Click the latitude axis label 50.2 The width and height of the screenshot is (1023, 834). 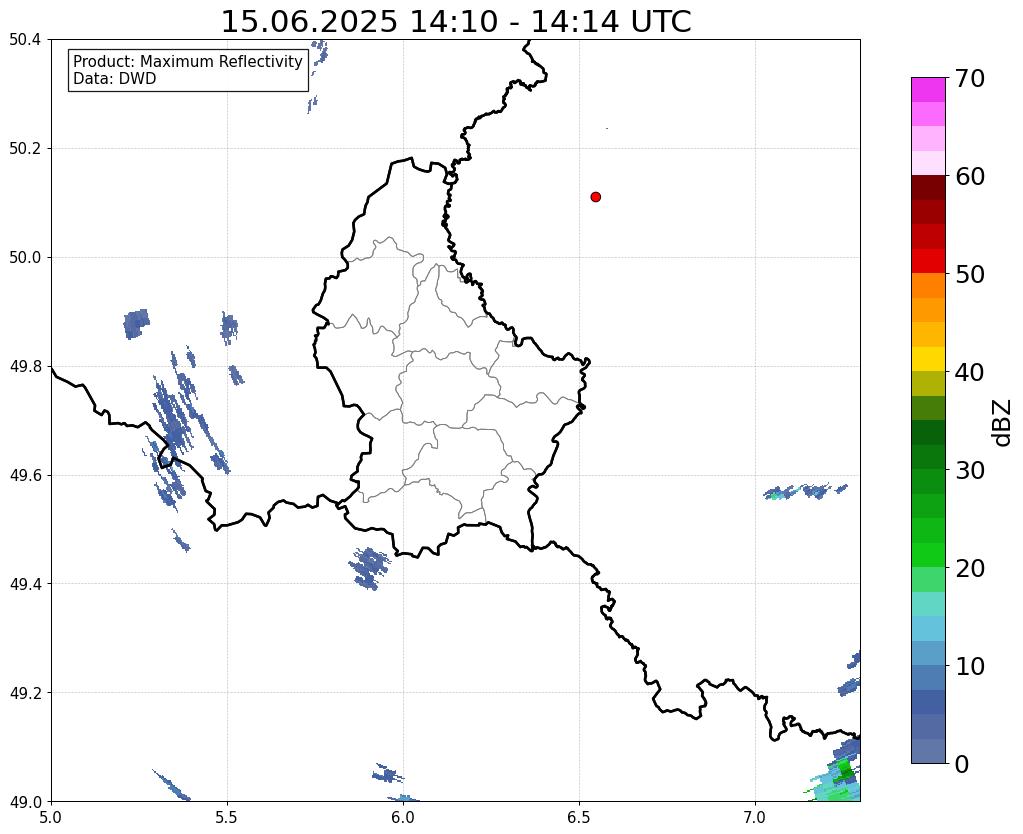[x=25, y=149]
